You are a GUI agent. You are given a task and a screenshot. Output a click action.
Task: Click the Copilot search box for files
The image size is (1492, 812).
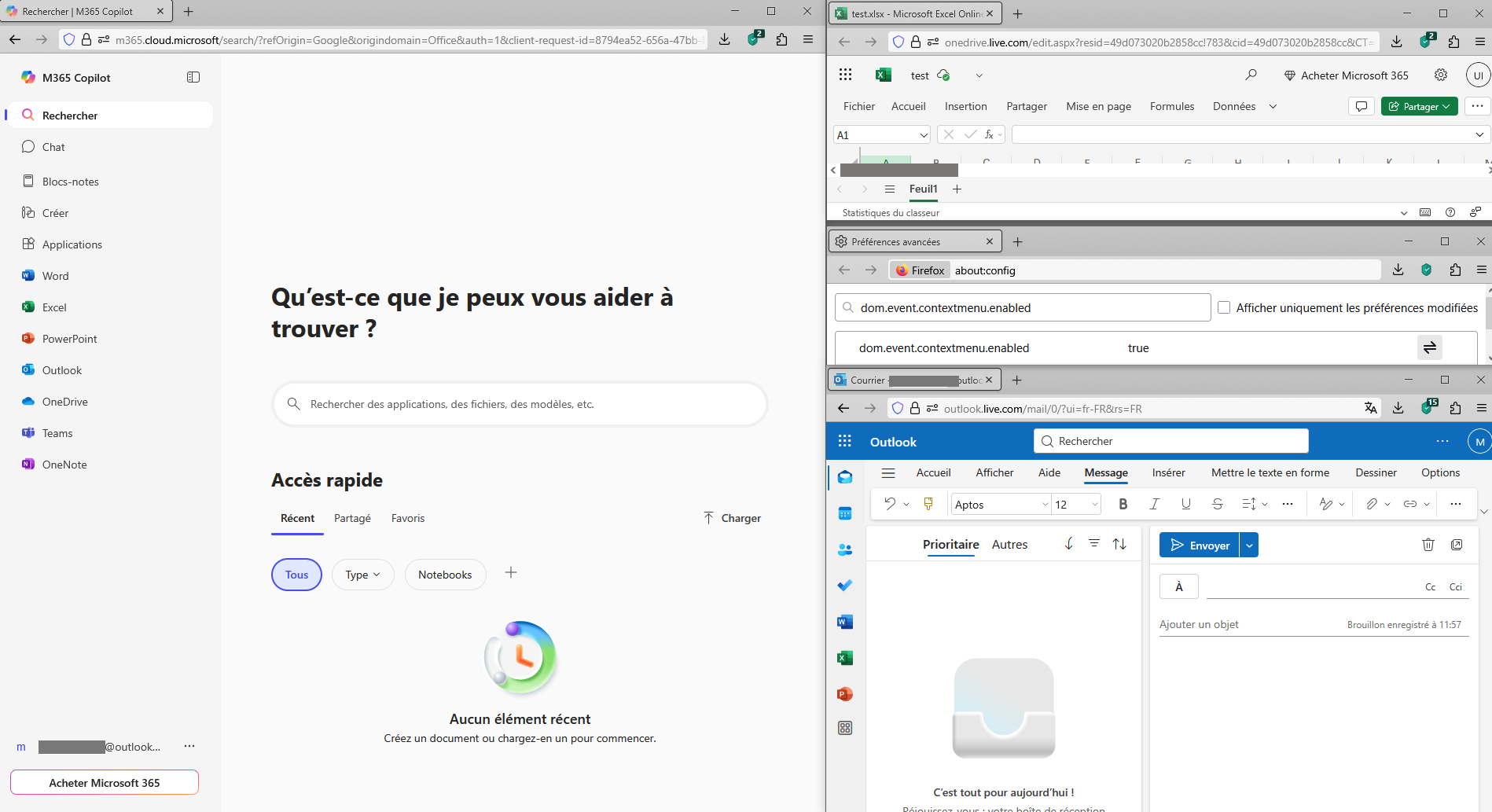click(x=520, y=404)
